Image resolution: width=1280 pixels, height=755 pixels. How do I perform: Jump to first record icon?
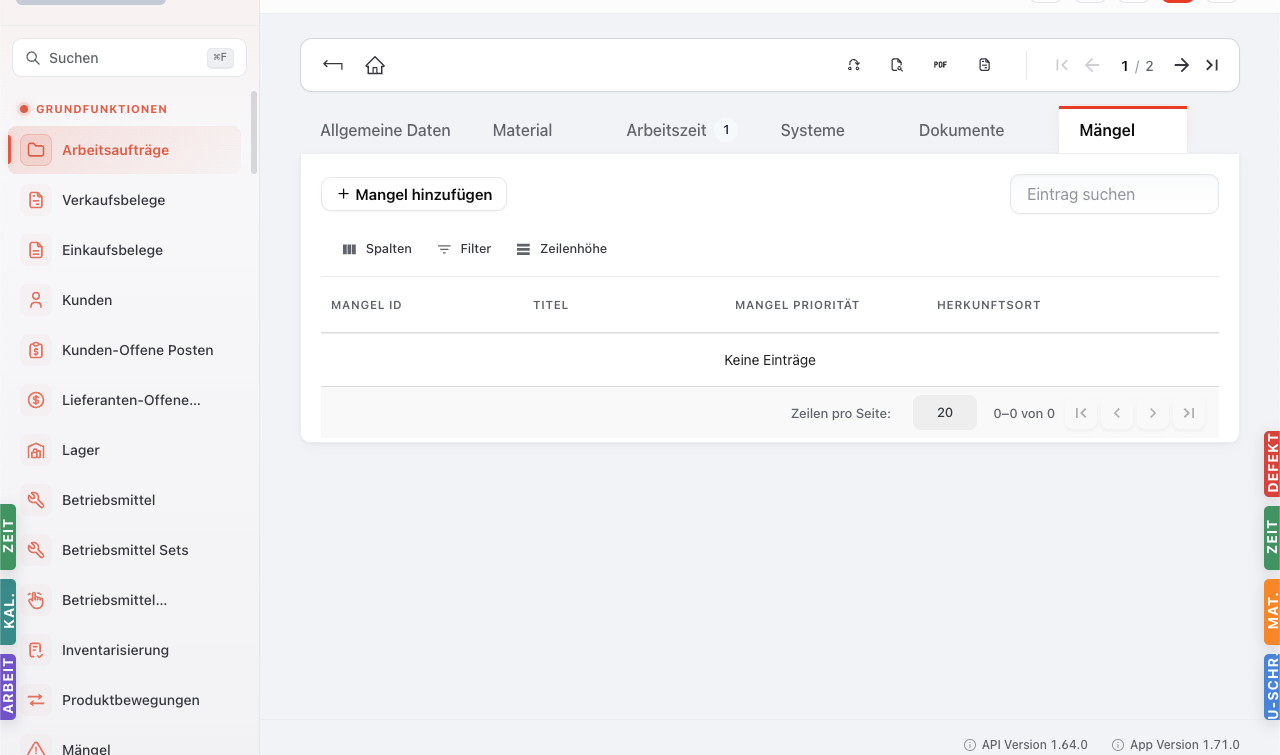(x=1062, y=65)
